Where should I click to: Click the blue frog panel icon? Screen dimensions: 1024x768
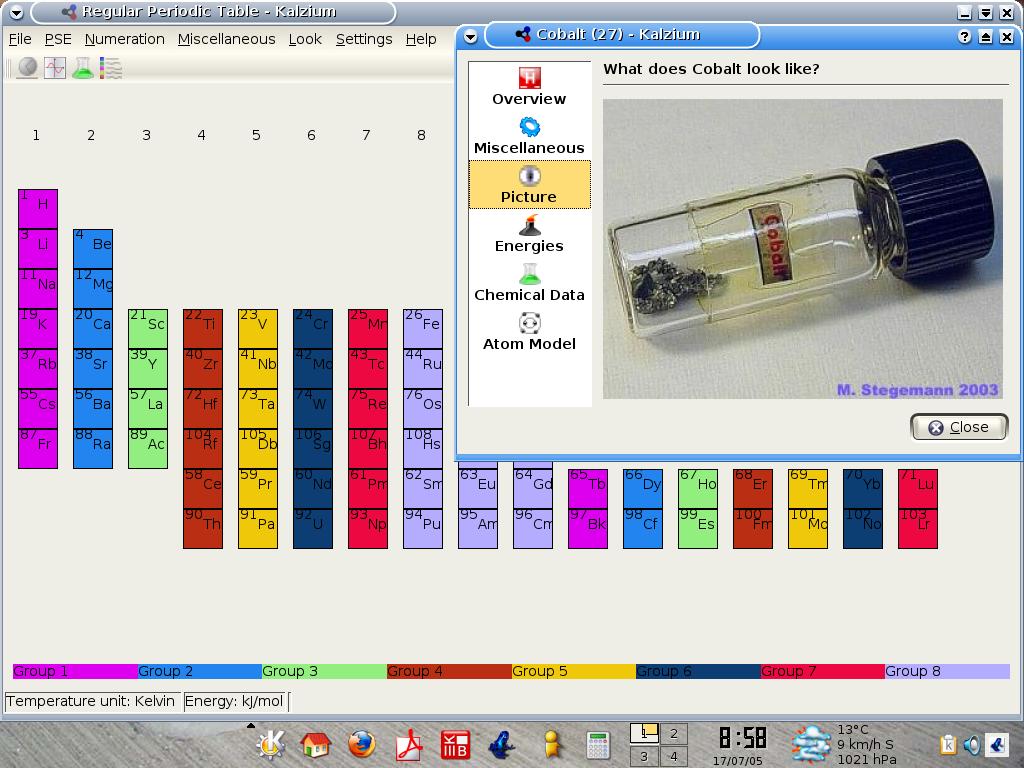pyautogui.click(x=503, y=744)
